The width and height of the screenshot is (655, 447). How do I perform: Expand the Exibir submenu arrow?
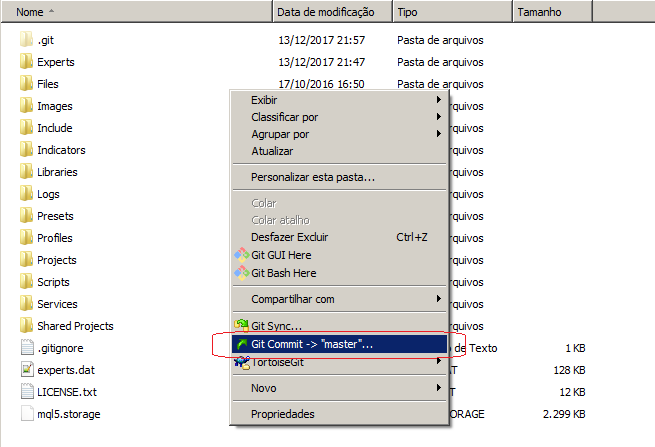[438, 99]
